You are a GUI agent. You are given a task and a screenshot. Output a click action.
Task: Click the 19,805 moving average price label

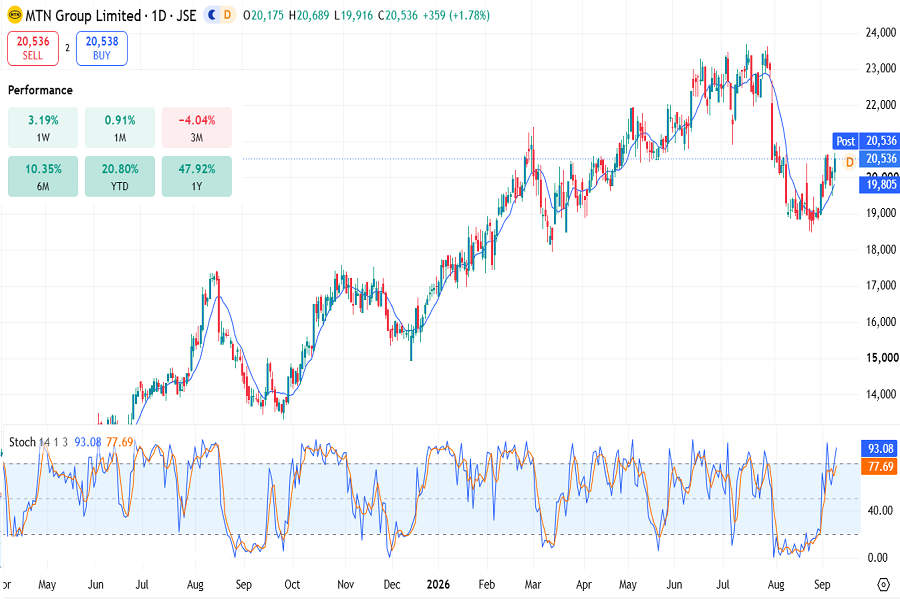880,184
